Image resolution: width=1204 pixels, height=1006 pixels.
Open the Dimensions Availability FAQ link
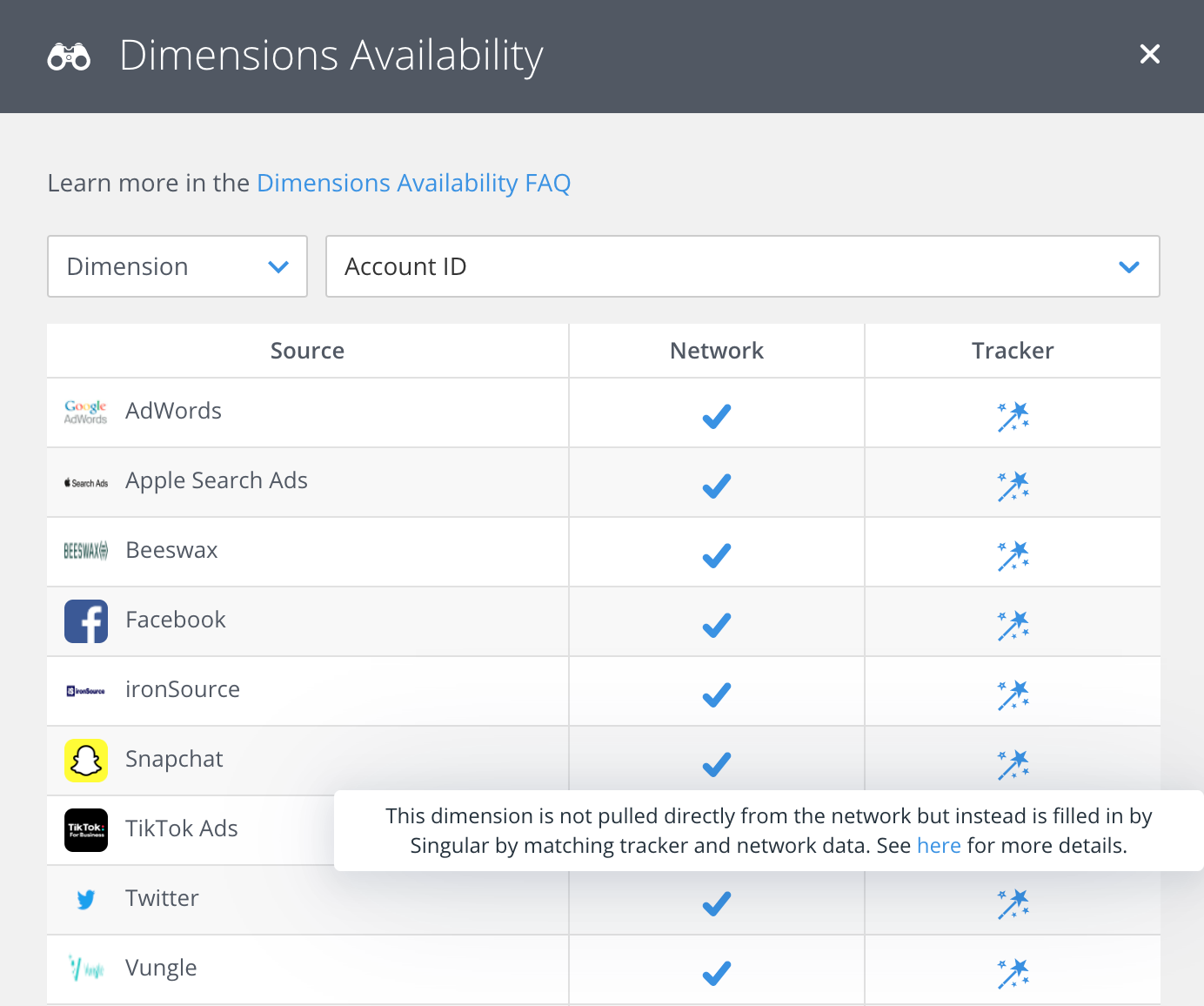(x=413, y=183)
